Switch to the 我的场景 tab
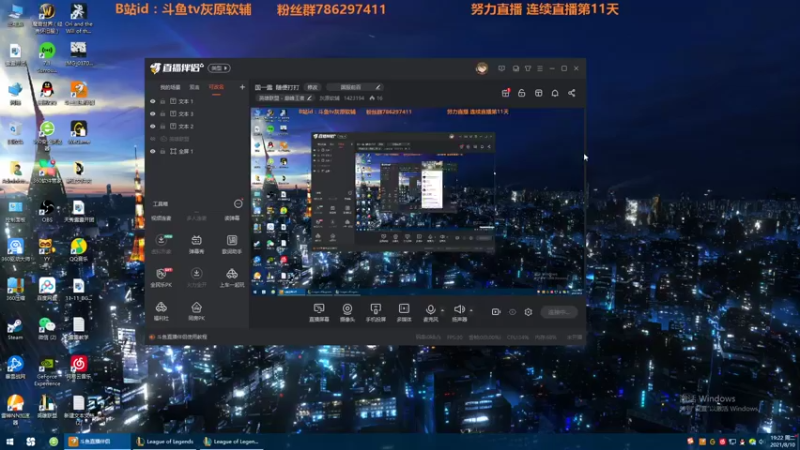Screen dimensions: 800x450 coord(170,87)
